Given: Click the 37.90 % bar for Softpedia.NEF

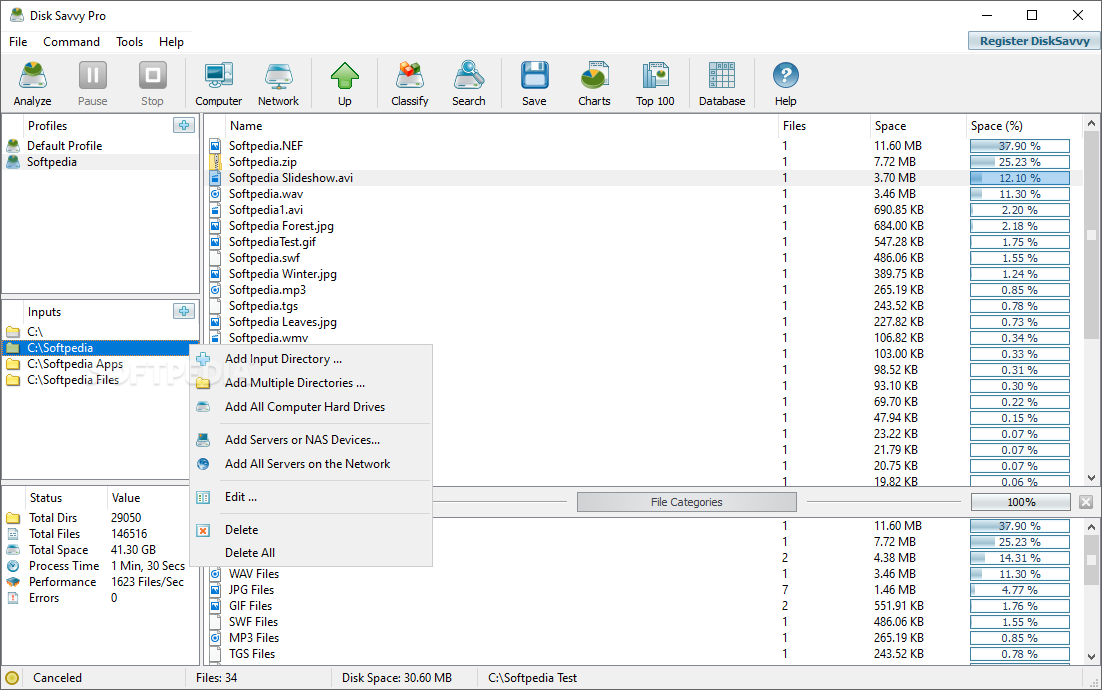Looking at the screenshot, I should pyautogui.click(x=1020, y=146).
